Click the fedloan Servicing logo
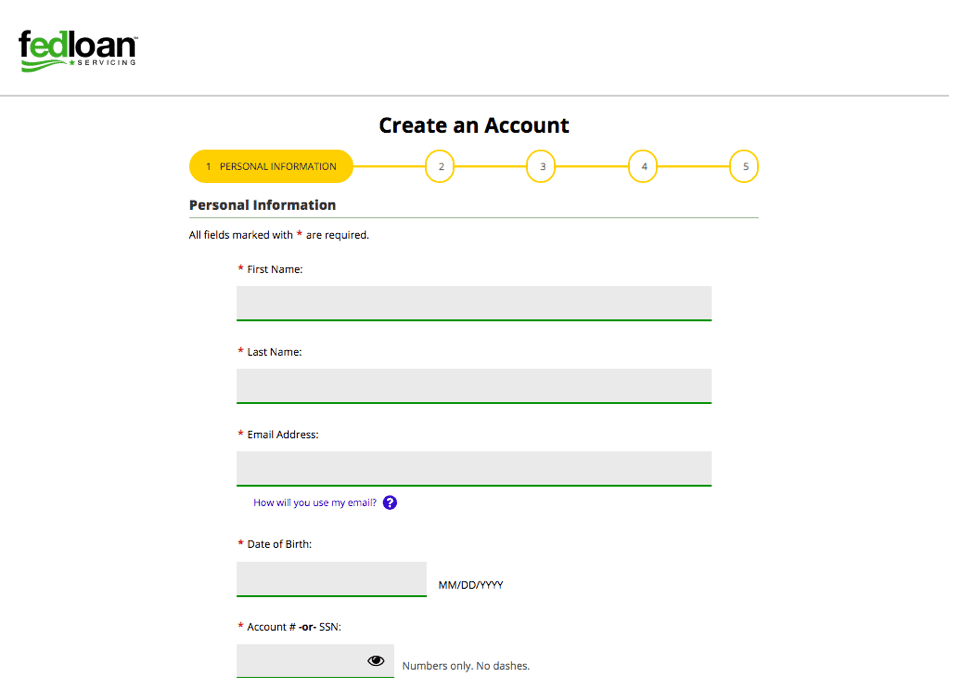This screenshot has width=974, height=689. coord(77,48)
